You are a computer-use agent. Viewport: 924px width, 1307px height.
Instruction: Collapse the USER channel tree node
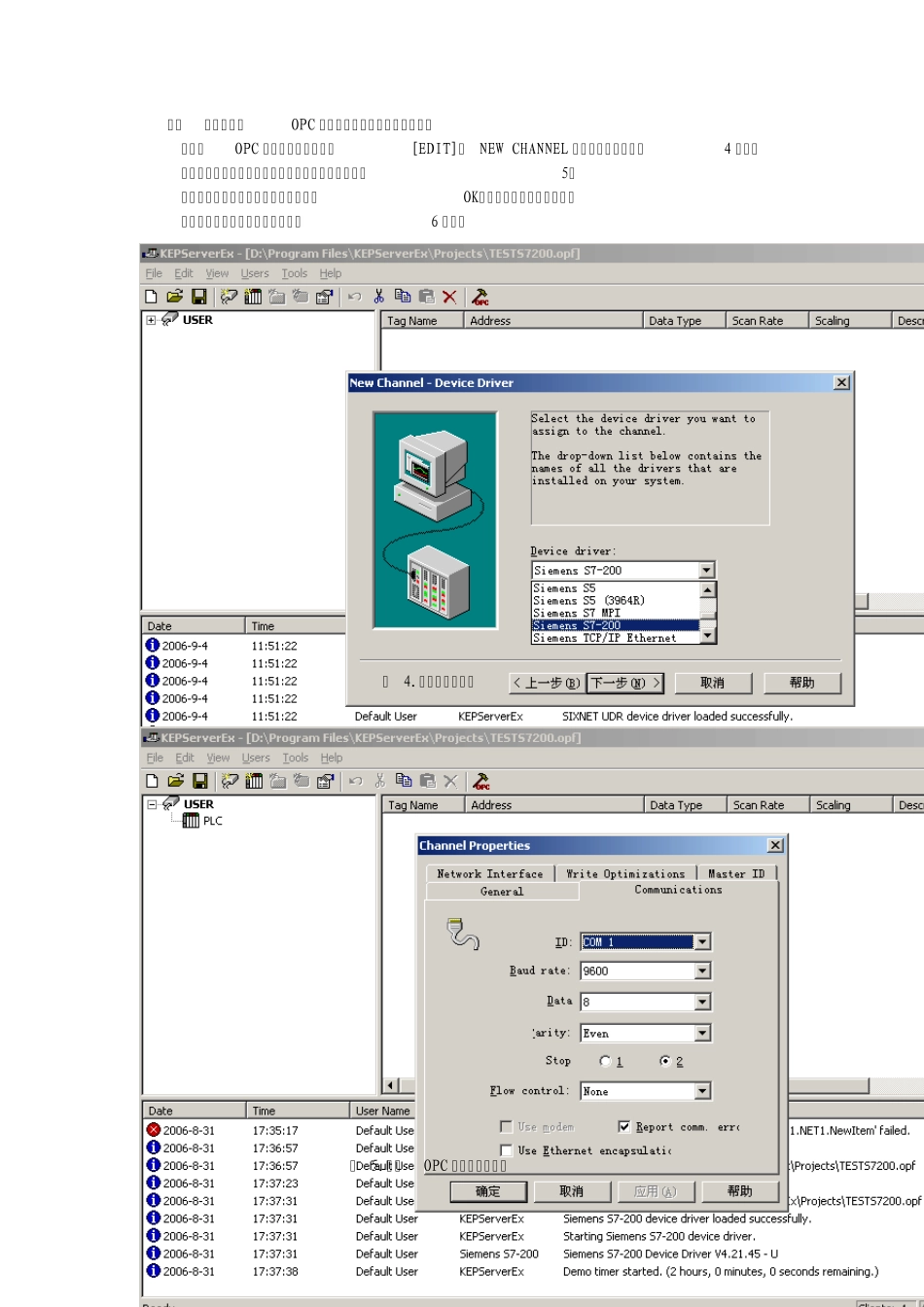[152, 804]
